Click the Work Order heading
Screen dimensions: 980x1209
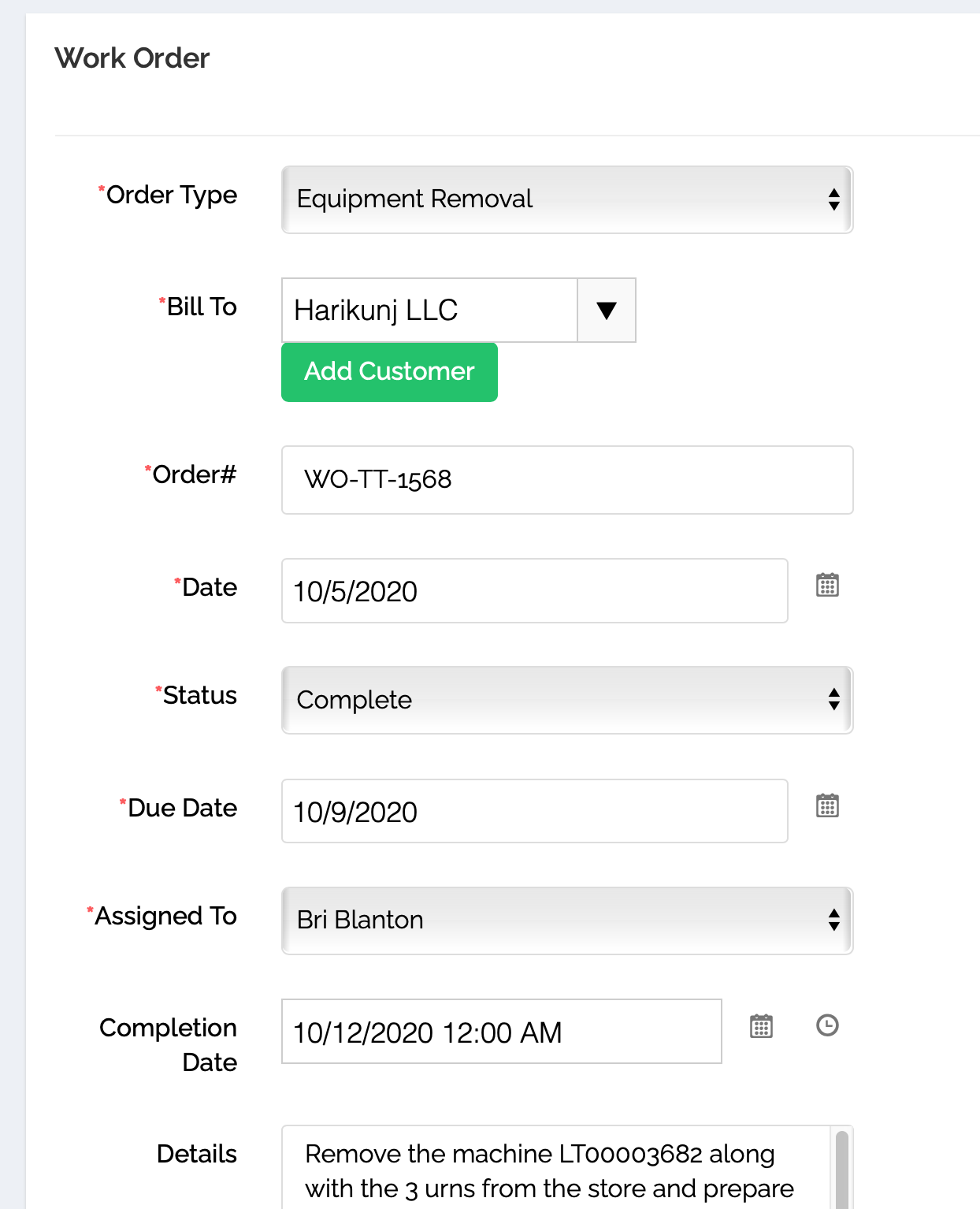point(132,58)
